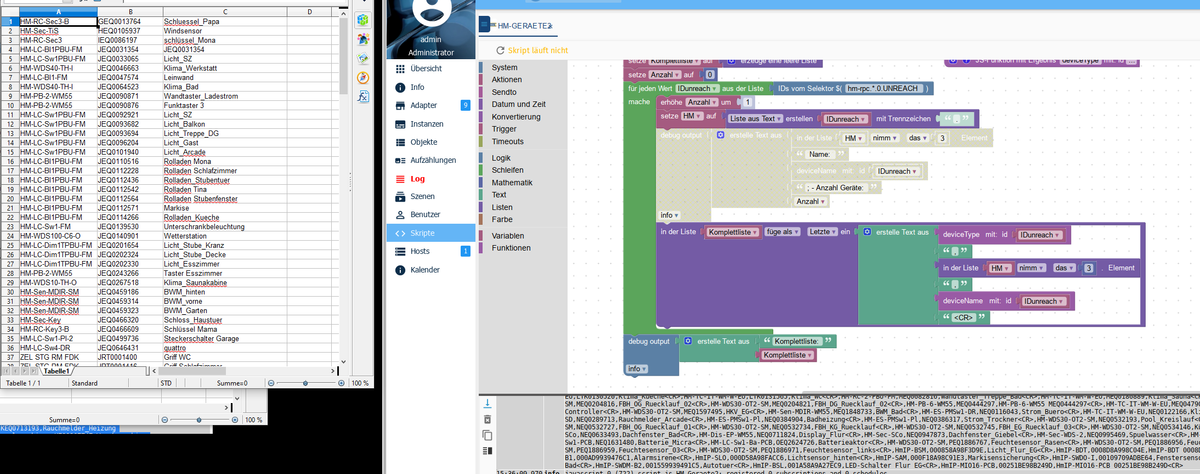Clear the log with the trash icon
This screenshot has height=474, width=1200.
click(489, 419)
